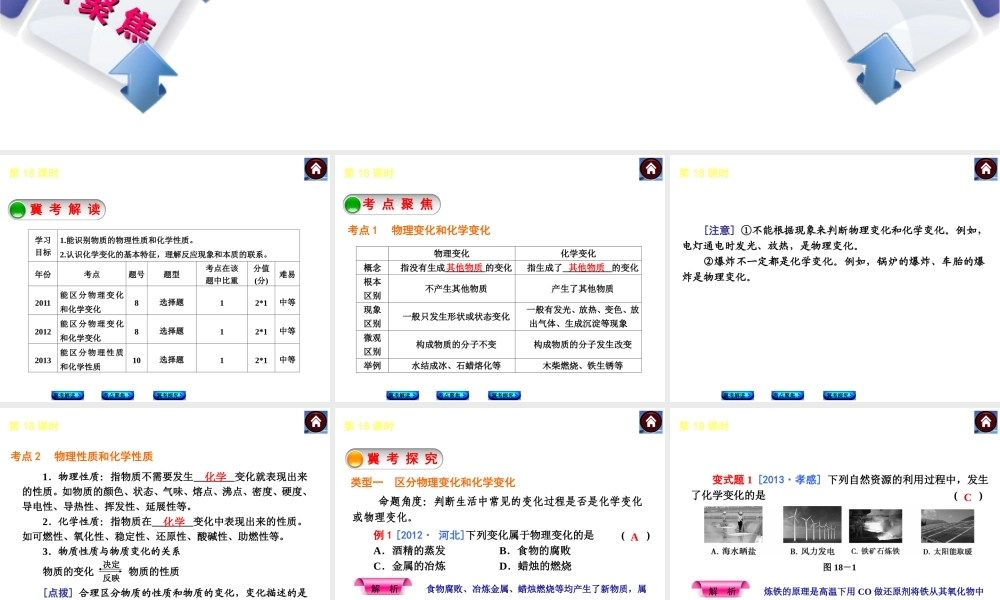Click the orange 冀考探究 badge

coord(394,458)
